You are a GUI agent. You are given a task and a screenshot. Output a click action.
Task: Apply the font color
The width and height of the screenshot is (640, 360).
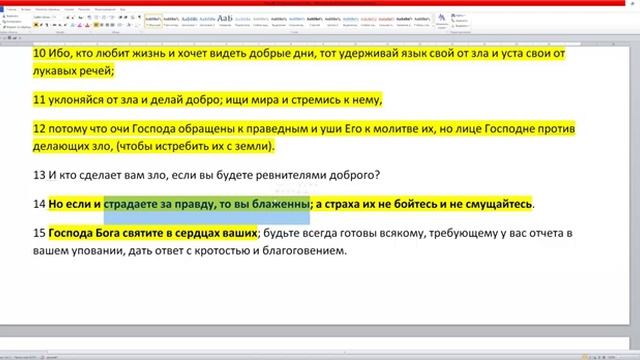(x=87, y=25)
